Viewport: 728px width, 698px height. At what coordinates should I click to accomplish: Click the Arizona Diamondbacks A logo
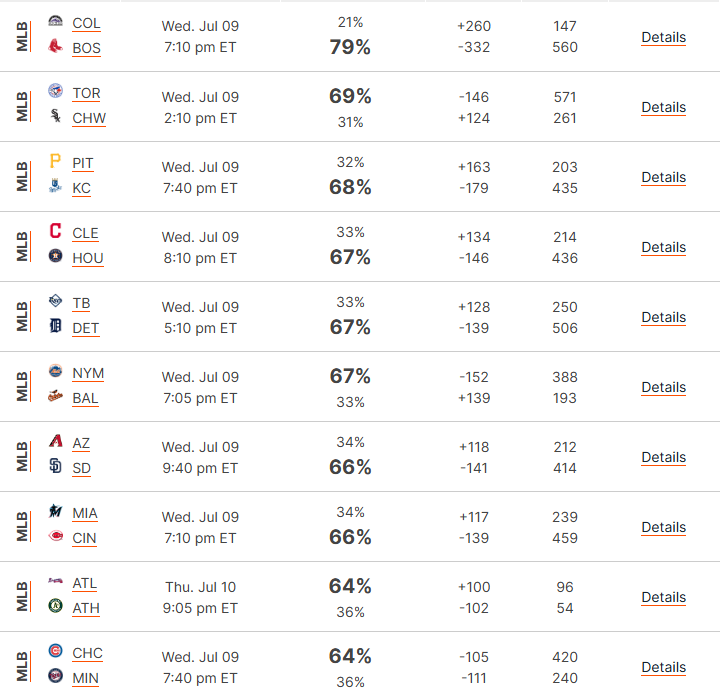(55, 440)
